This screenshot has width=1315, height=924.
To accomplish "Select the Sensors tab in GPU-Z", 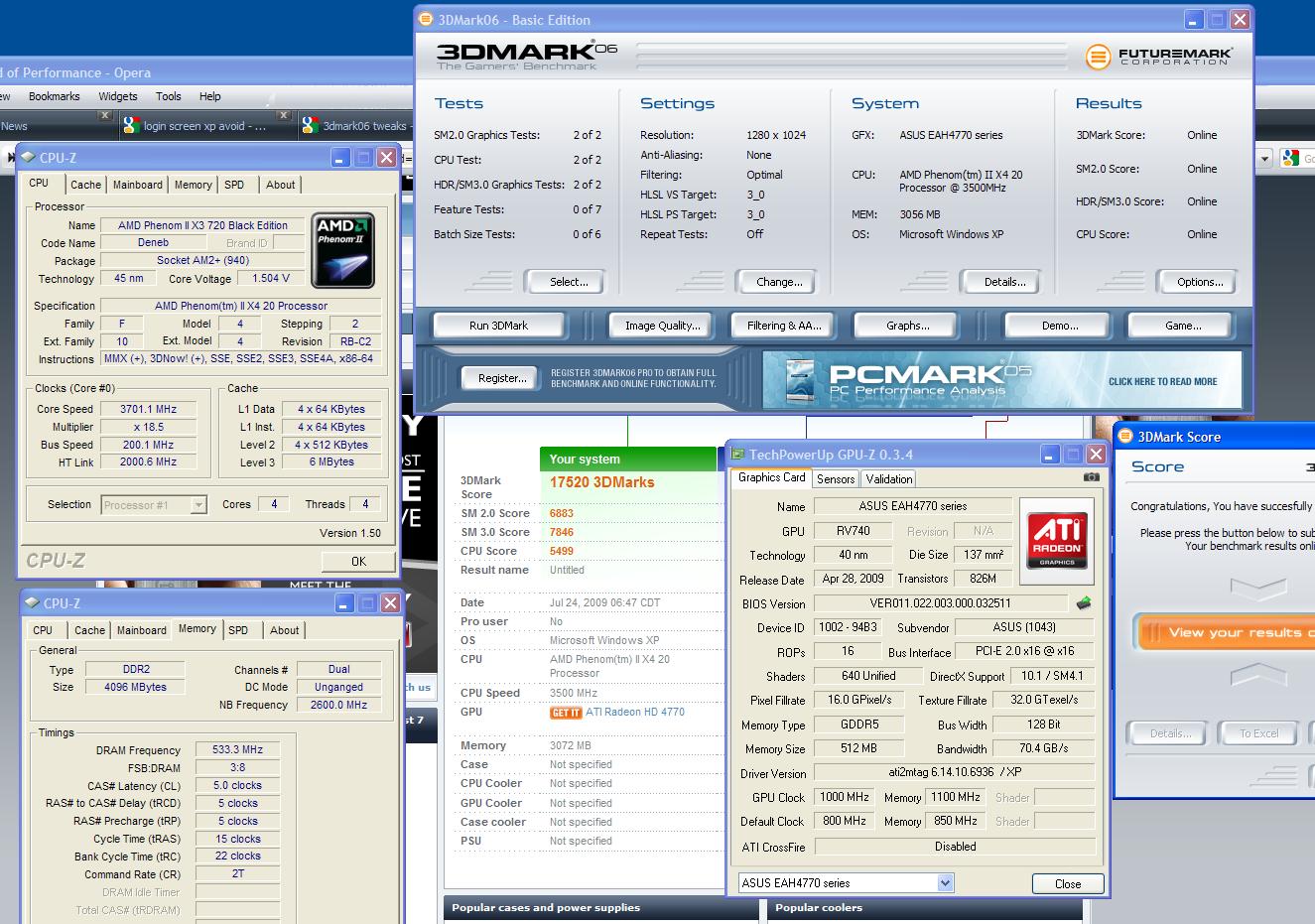I will click(x=836, y=478).
